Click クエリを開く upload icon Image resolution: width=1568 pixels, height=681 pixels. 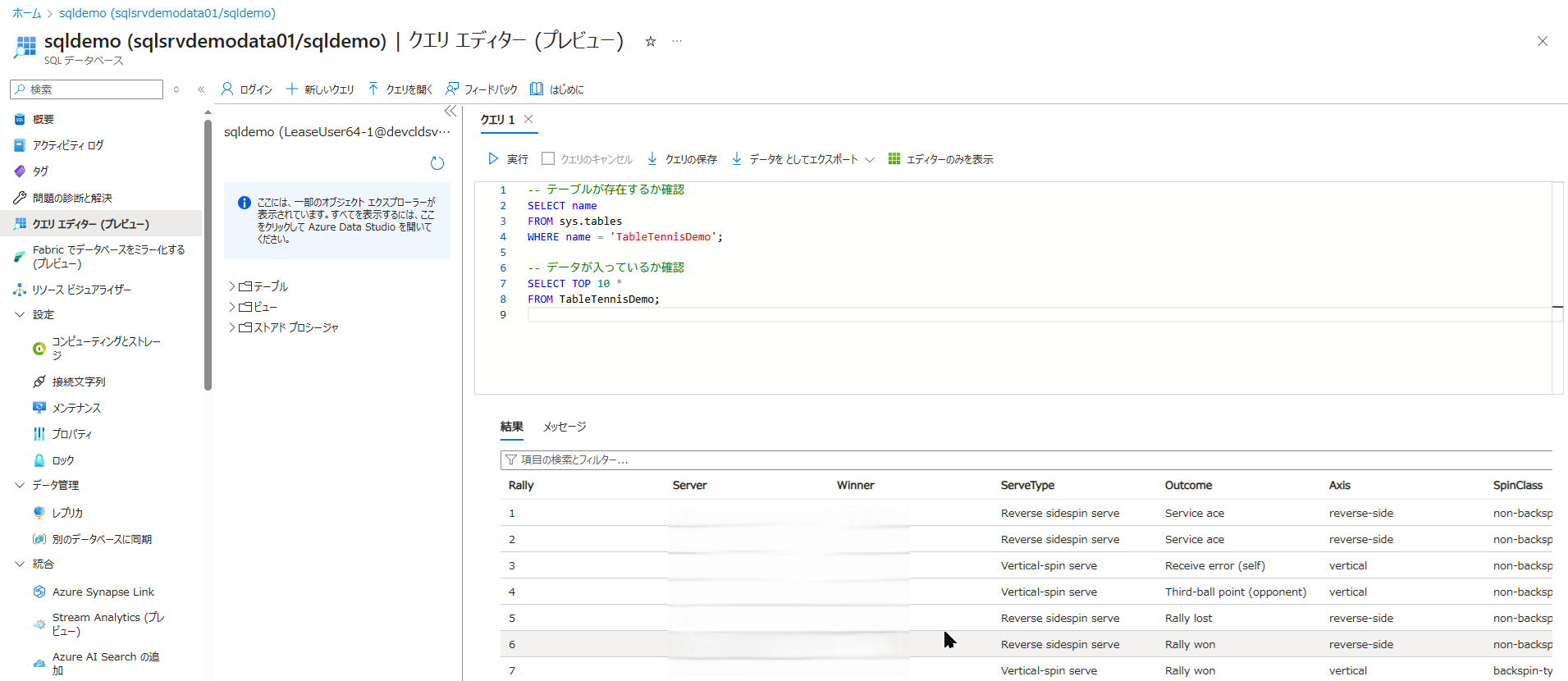click(x=373, y=89)
